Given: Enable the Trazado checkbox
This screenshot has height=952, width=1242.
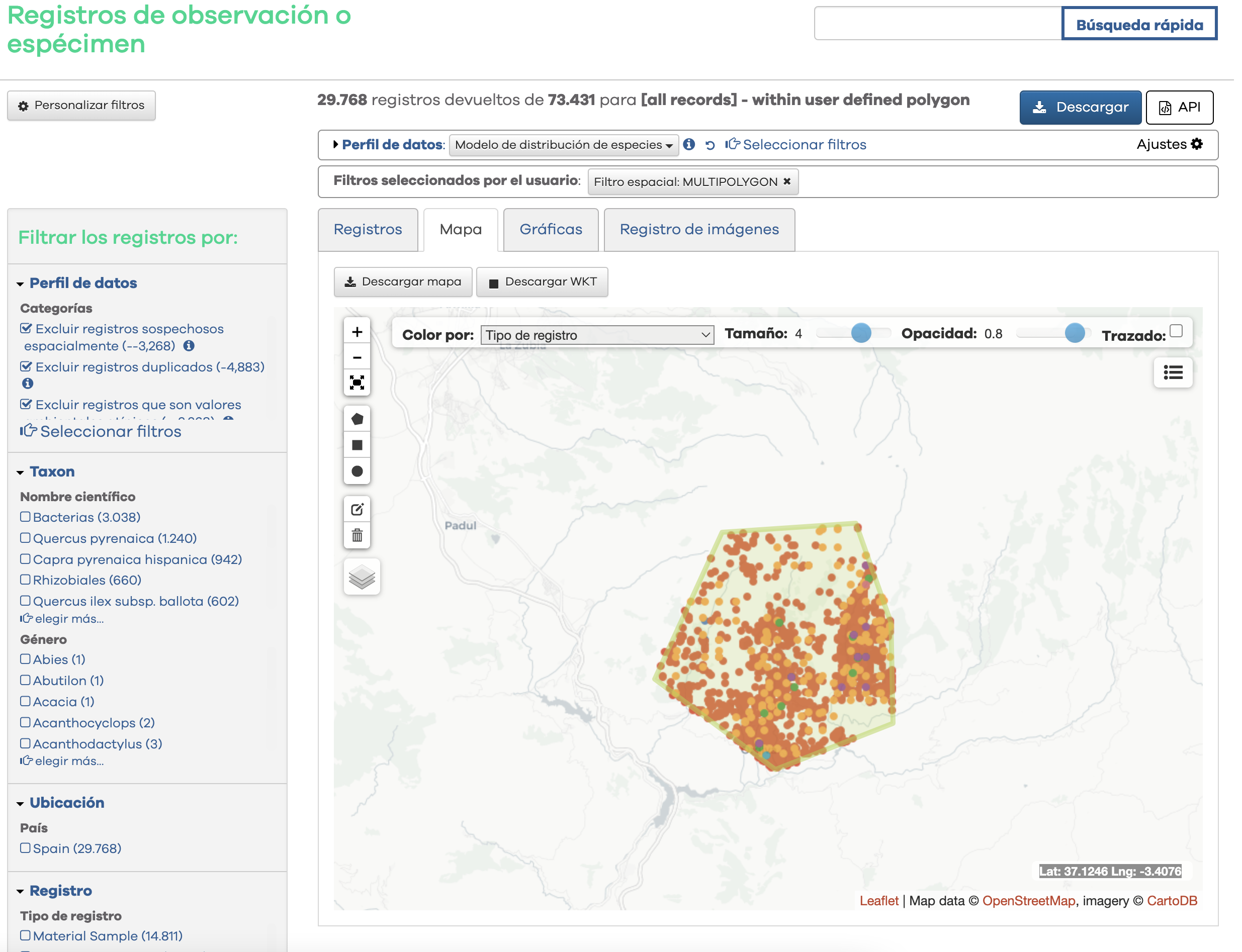Looking at the screenshot, I should (x=1176, y=331).
